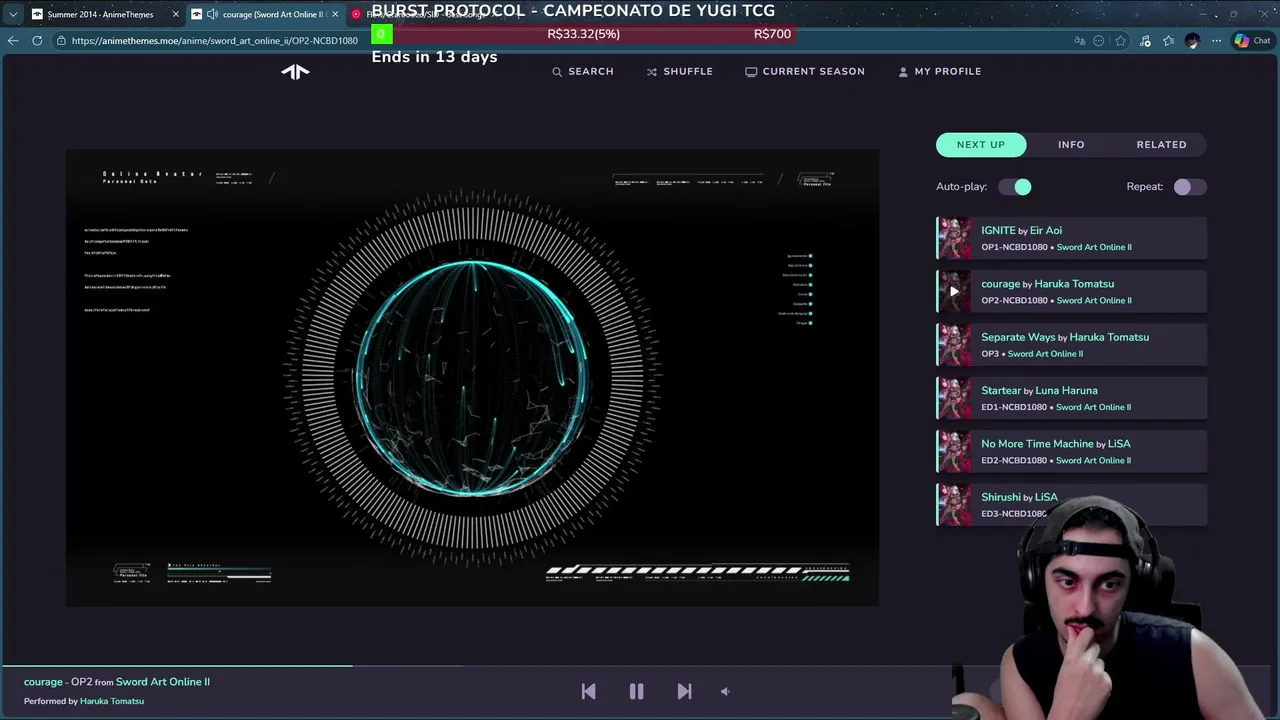
Task: Click the AnimeThemes logo icon
Action: pos(295,71)
